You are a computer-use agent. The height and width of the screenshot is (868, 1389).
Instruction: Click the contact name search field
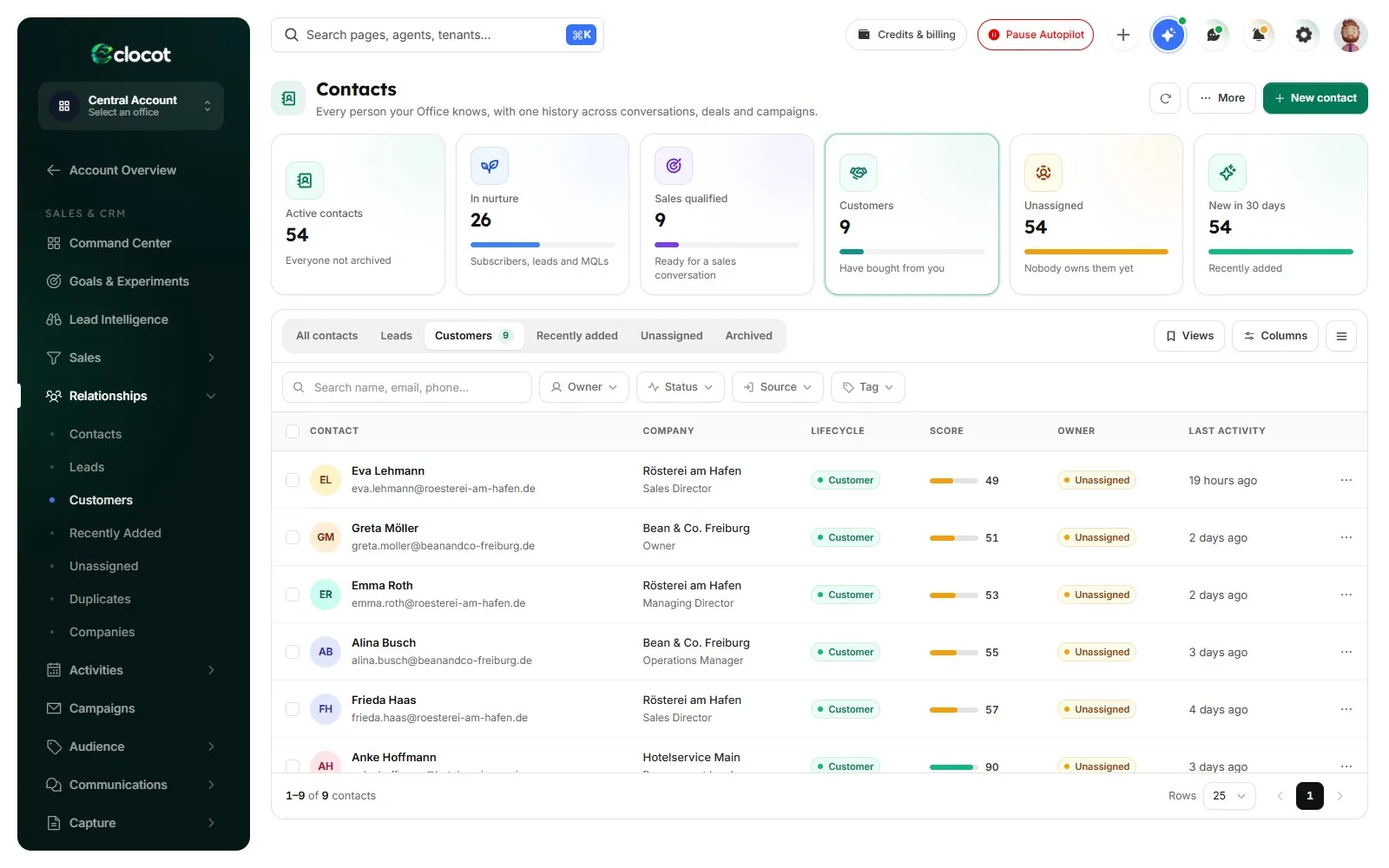[x=407, y=387]
